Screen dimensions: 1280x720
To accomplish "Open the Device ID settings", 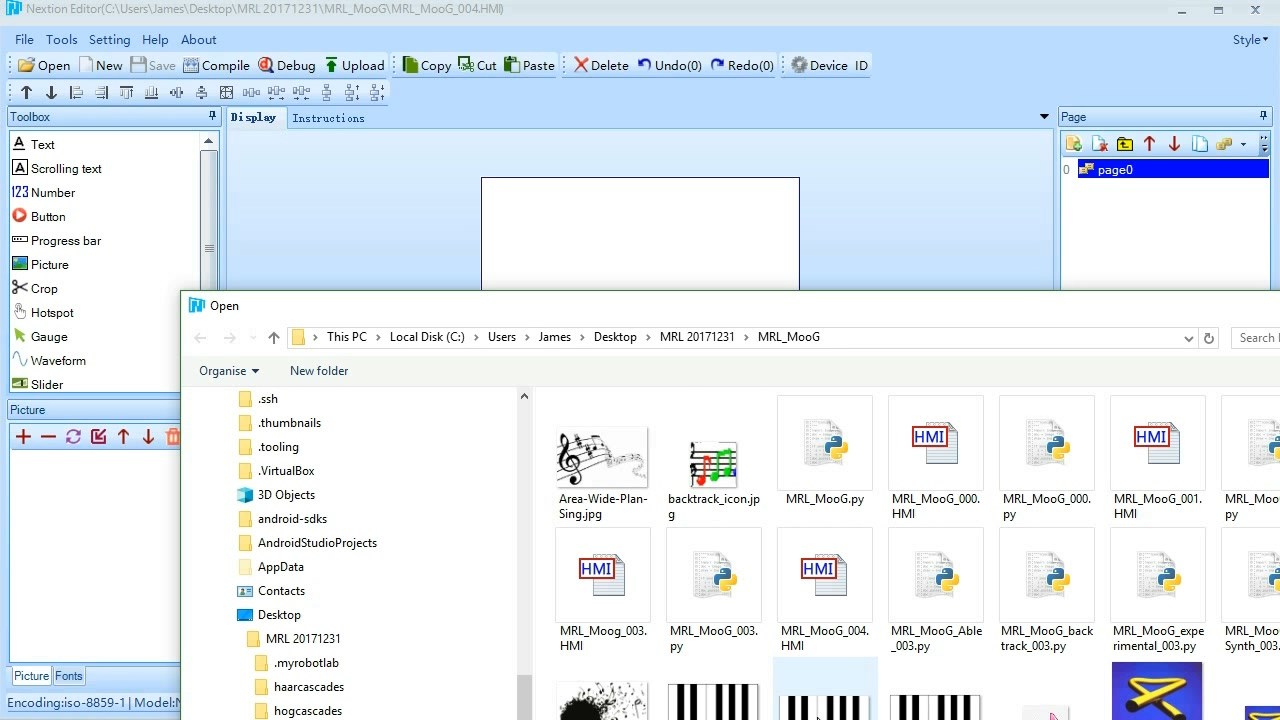I will pos(829,65).
